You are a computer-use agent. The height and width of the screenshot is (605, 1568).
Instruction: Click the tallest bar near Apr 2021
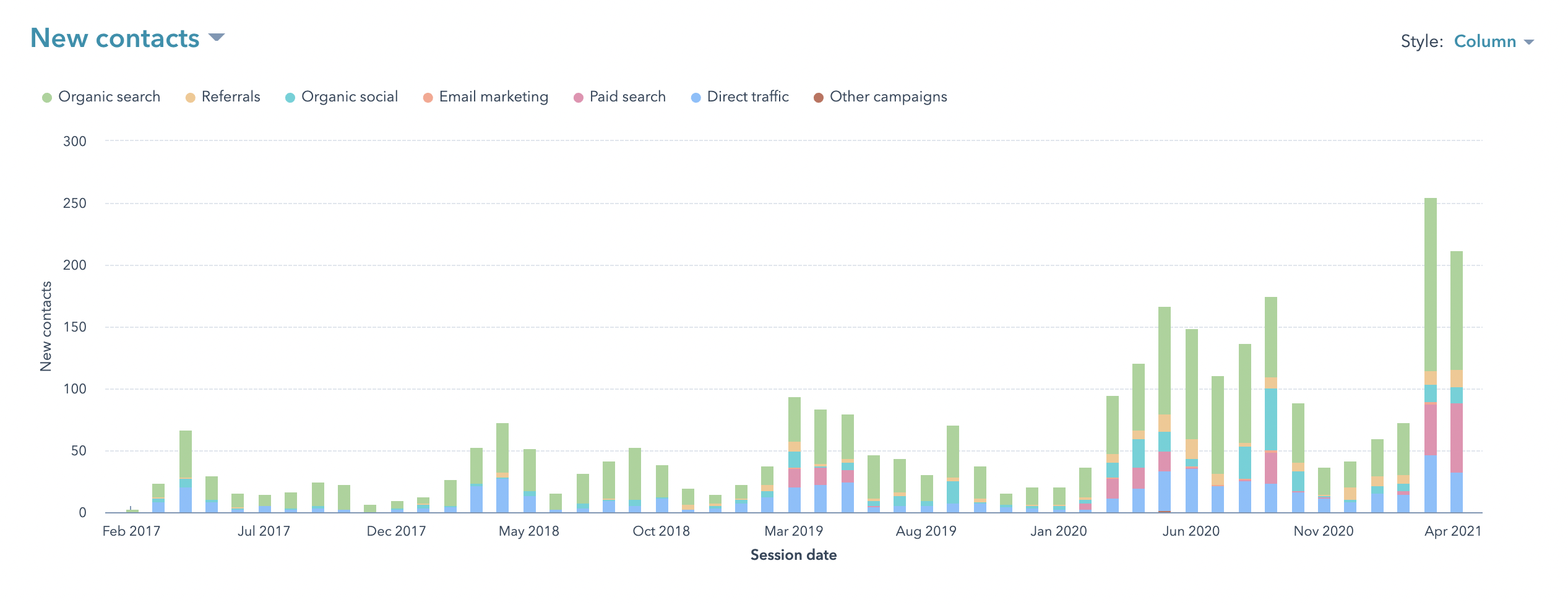(1430, 355)
